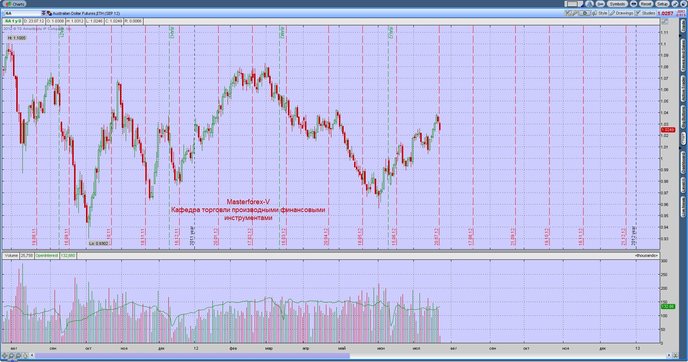Click the symbol description icon beside ticker
The image size is (688, 362).
pyautogui.click(x=49, y=14)
